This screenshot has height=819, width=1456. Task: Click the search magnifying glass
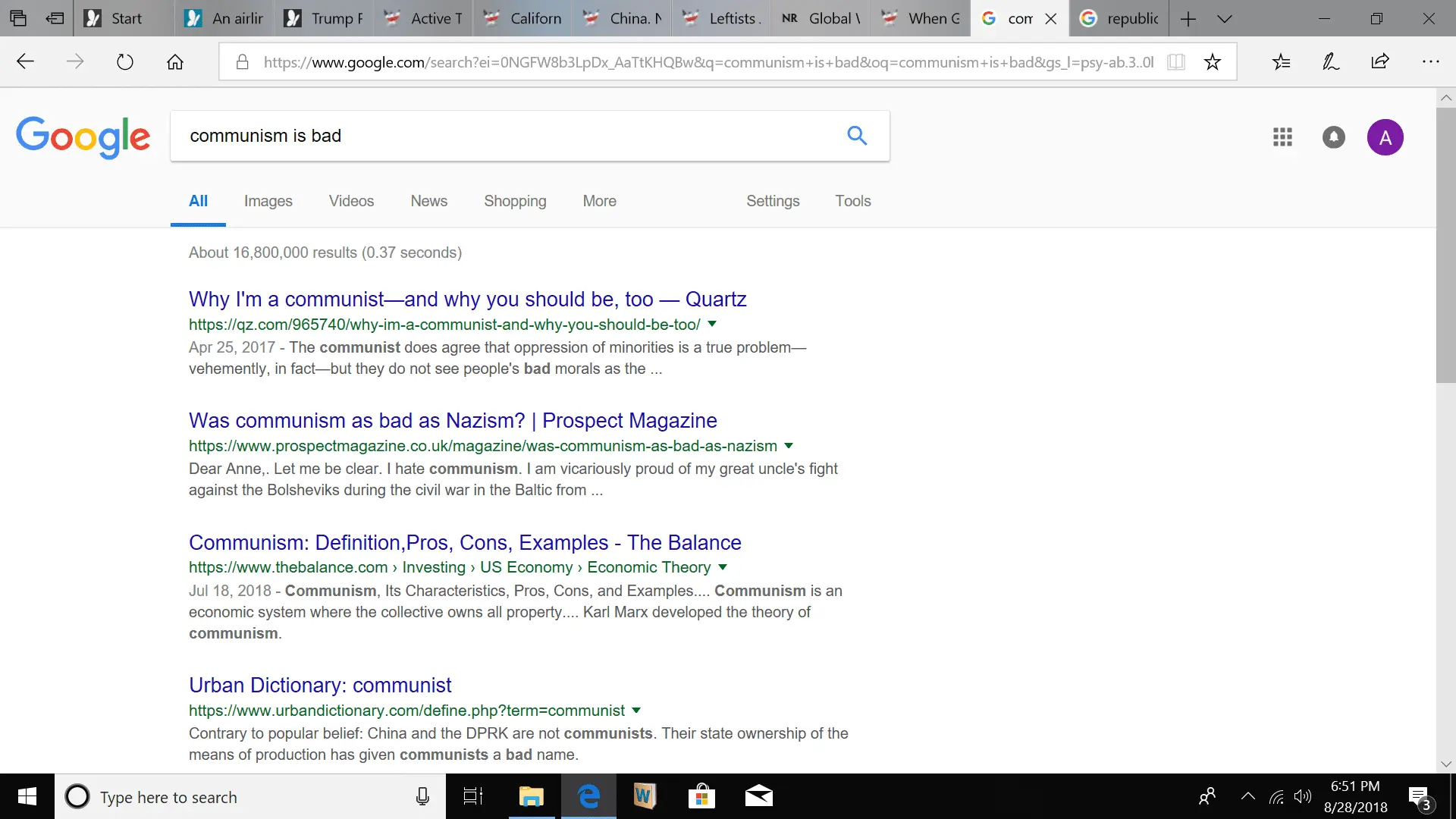coord(857,135)
